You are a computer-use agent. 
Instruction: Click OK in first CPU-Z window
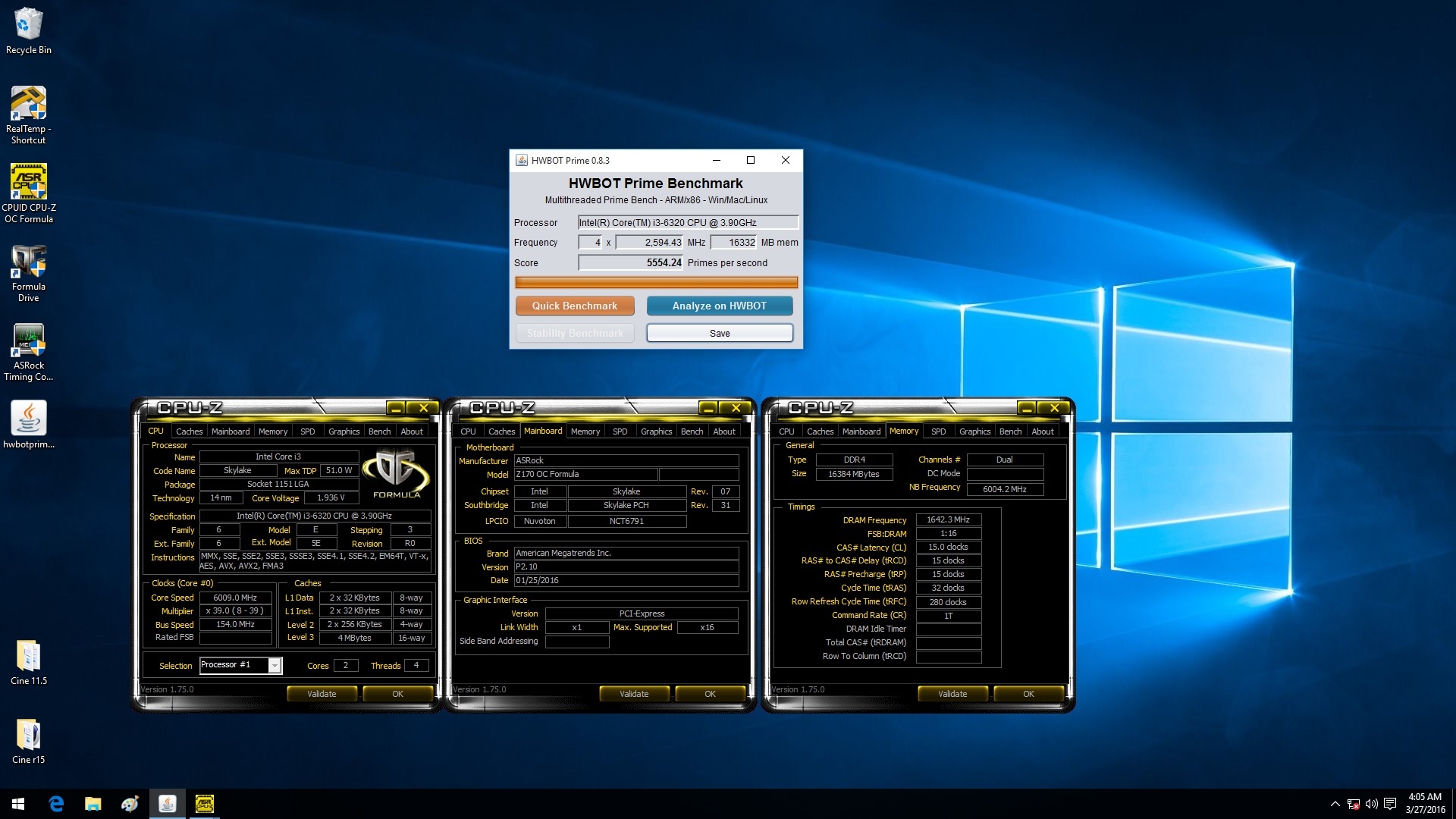pos(397,694)
